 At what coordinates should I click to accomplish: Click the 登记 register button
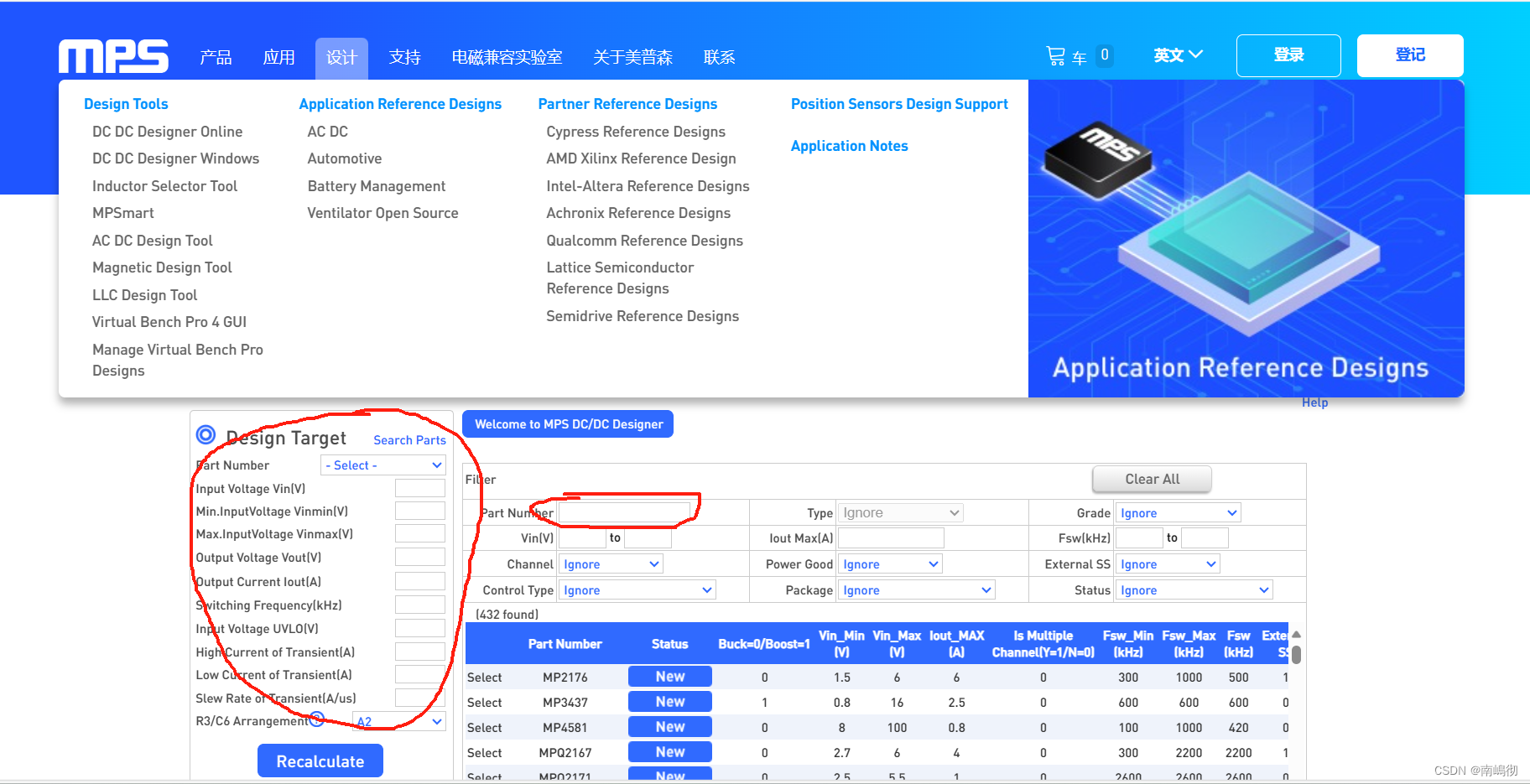point(1410,55)
